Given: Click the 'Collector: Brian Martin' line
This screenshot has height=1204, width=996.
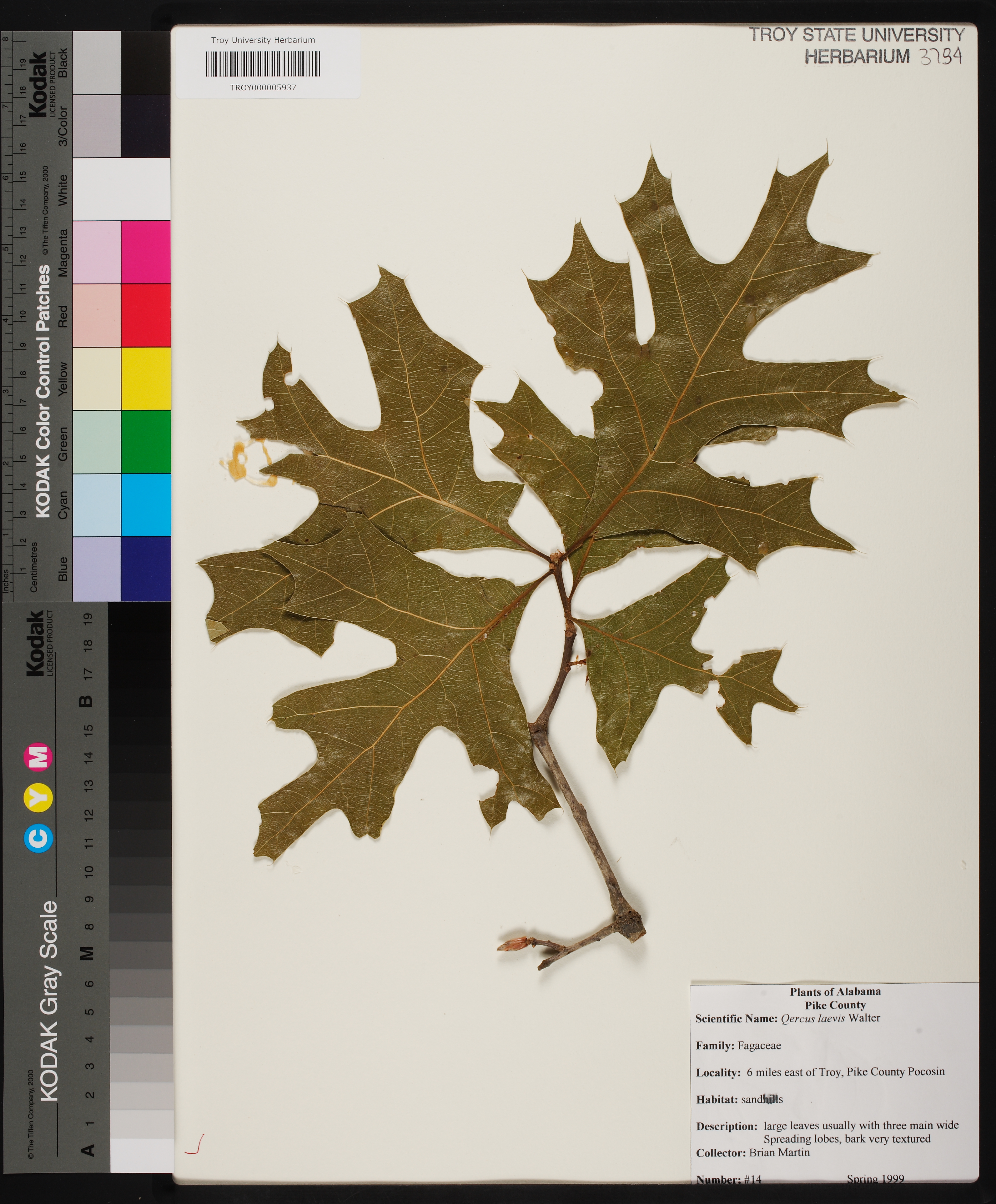Looking at the screenshot, I should coord(753,1152).
